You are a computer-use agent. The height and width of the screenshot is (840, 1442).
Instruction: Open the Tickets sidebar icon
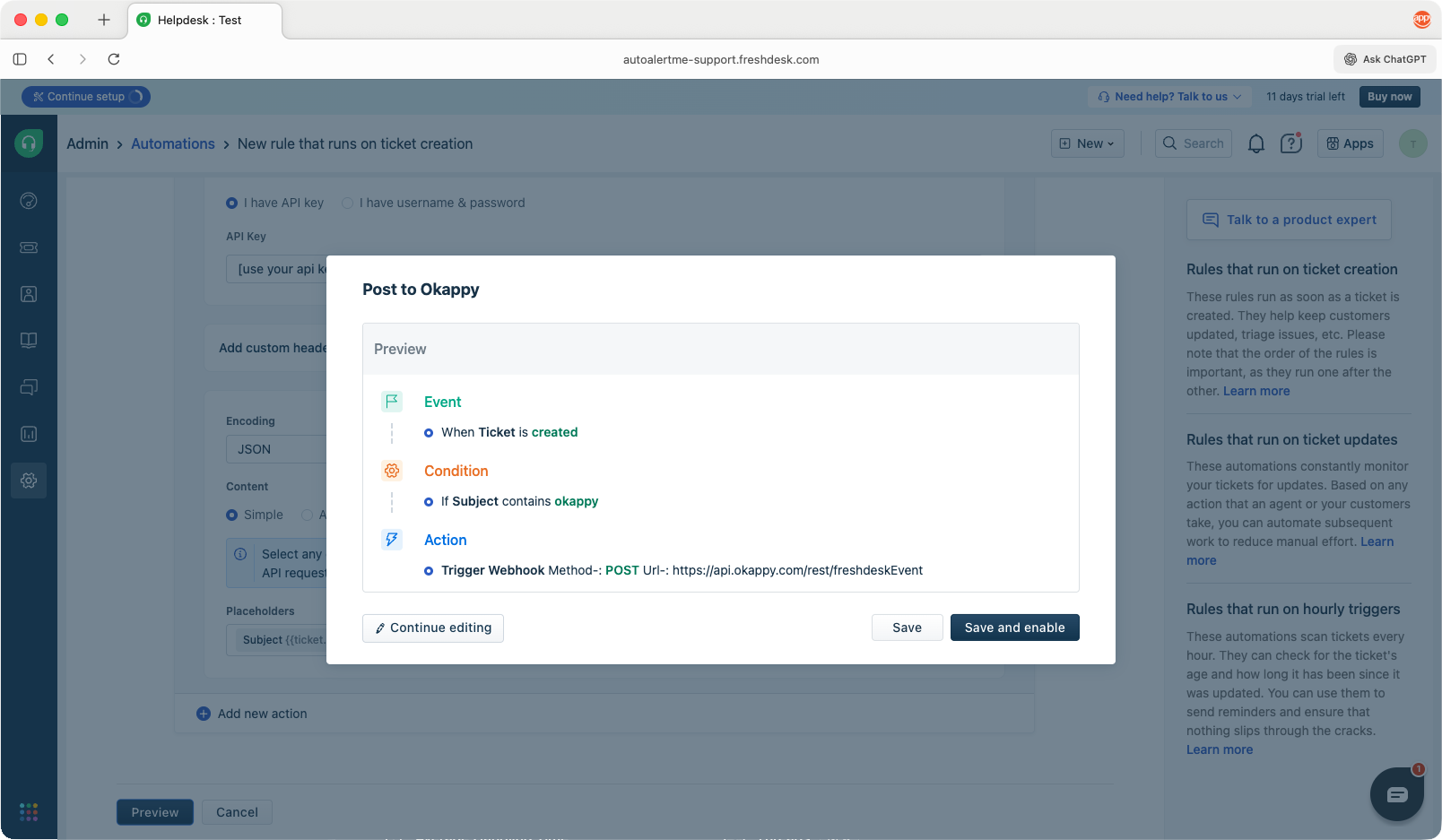[29, 247]
